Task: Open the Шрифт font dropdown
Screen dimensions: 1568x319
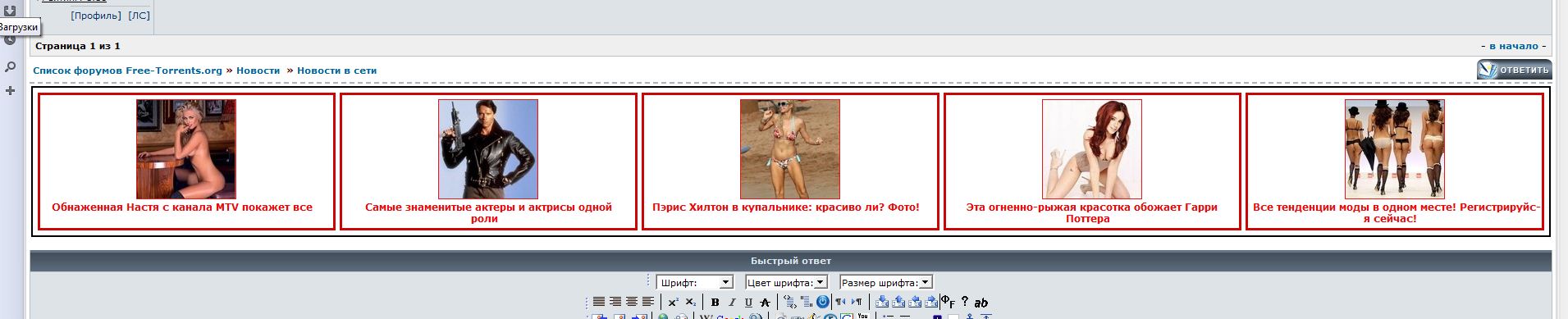Action: tap(694, 282)
